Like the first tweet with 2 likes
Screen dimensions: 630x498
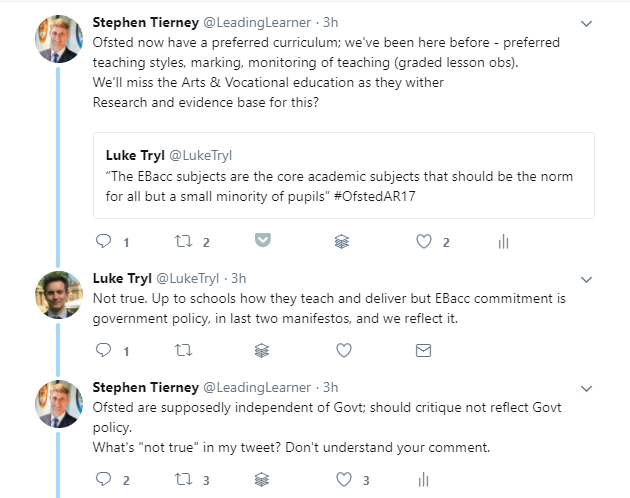[x=423, y=241]
